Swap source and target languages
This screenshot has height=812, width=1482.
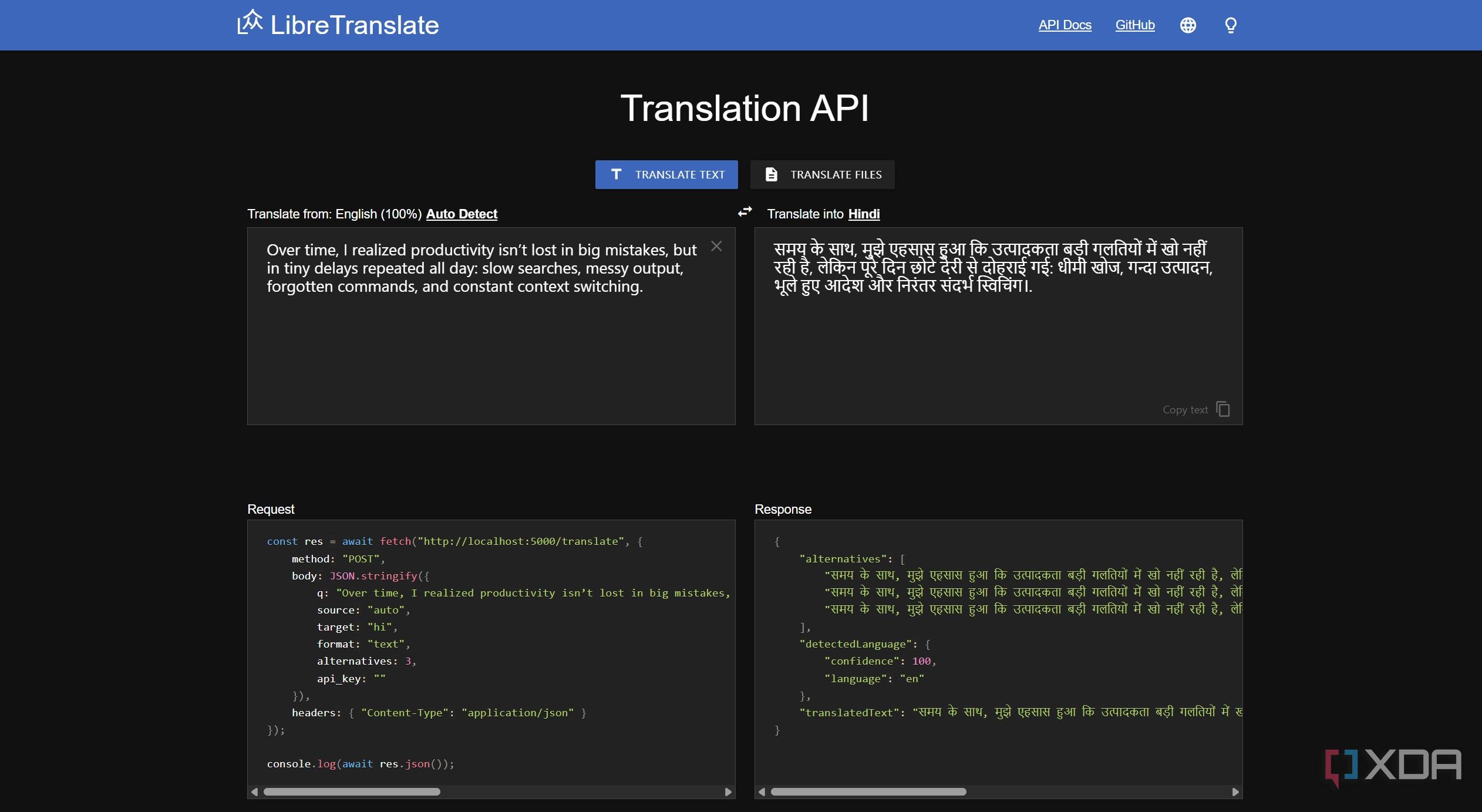click(745, 212)
